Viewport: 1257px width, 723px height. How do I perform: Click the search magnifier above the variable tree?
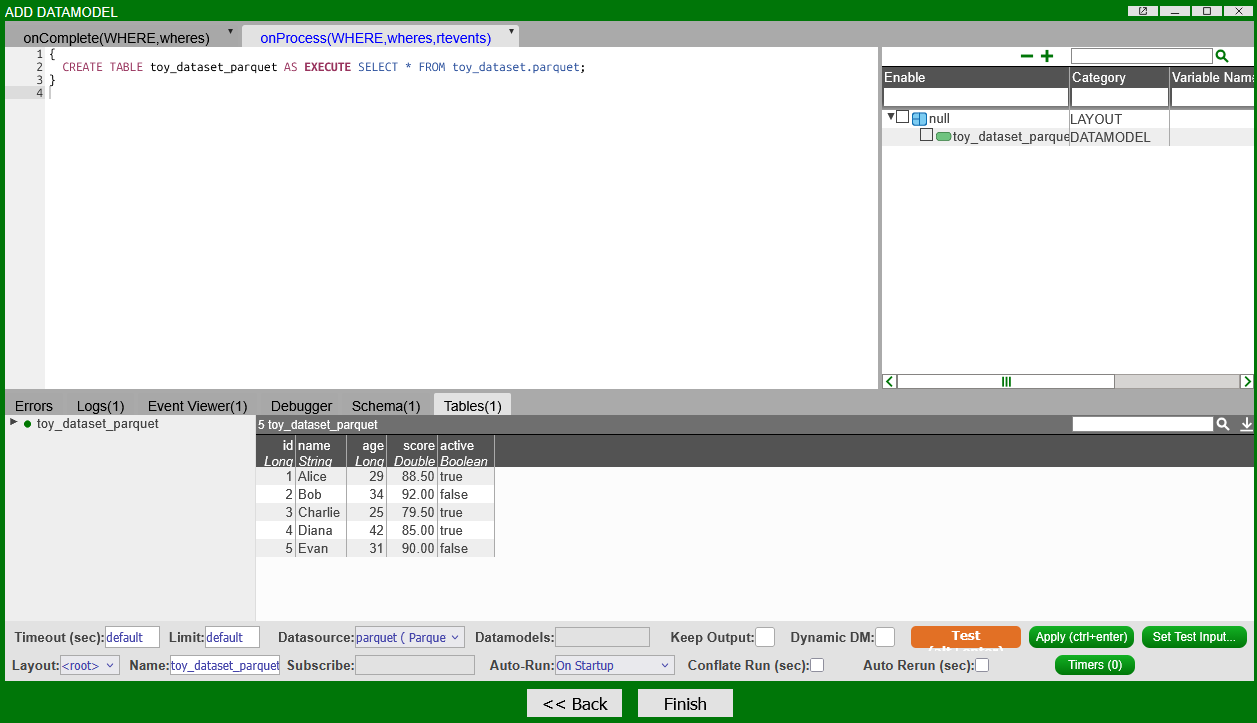tap(1221, 57)
